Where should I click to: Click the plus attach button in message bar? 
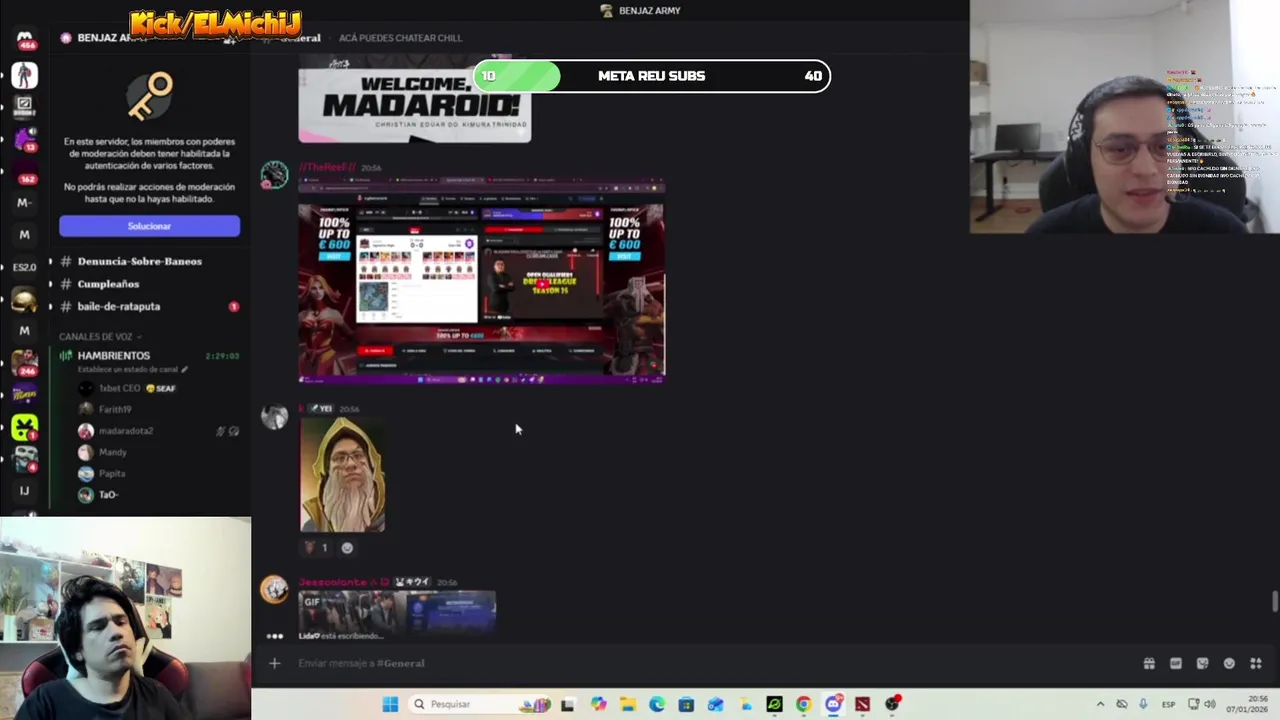(274, 663)
